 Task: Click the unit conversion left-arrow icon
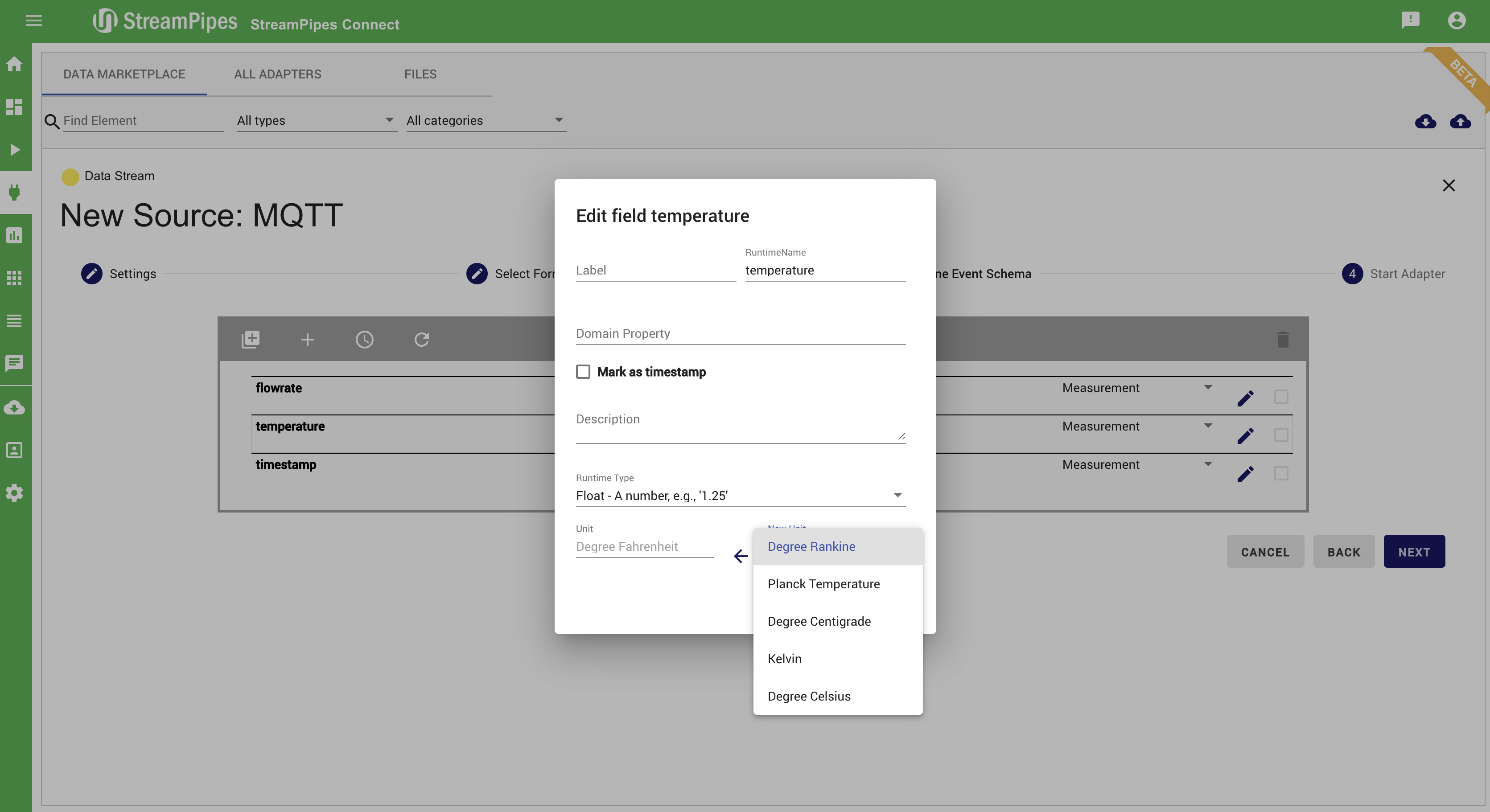[741, 556]
